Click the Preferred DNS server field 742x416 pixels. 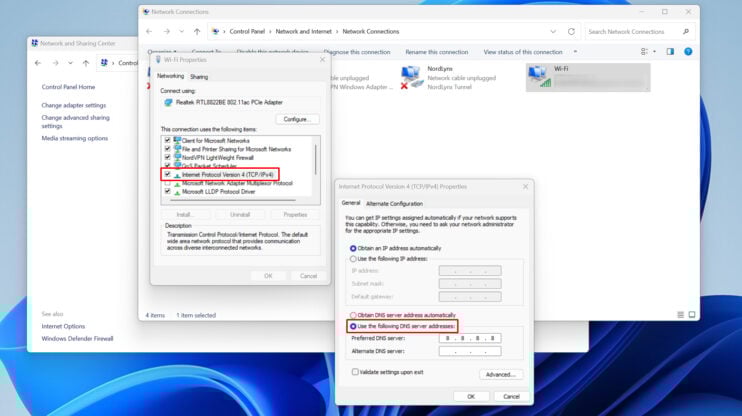[x=469, y=338]
